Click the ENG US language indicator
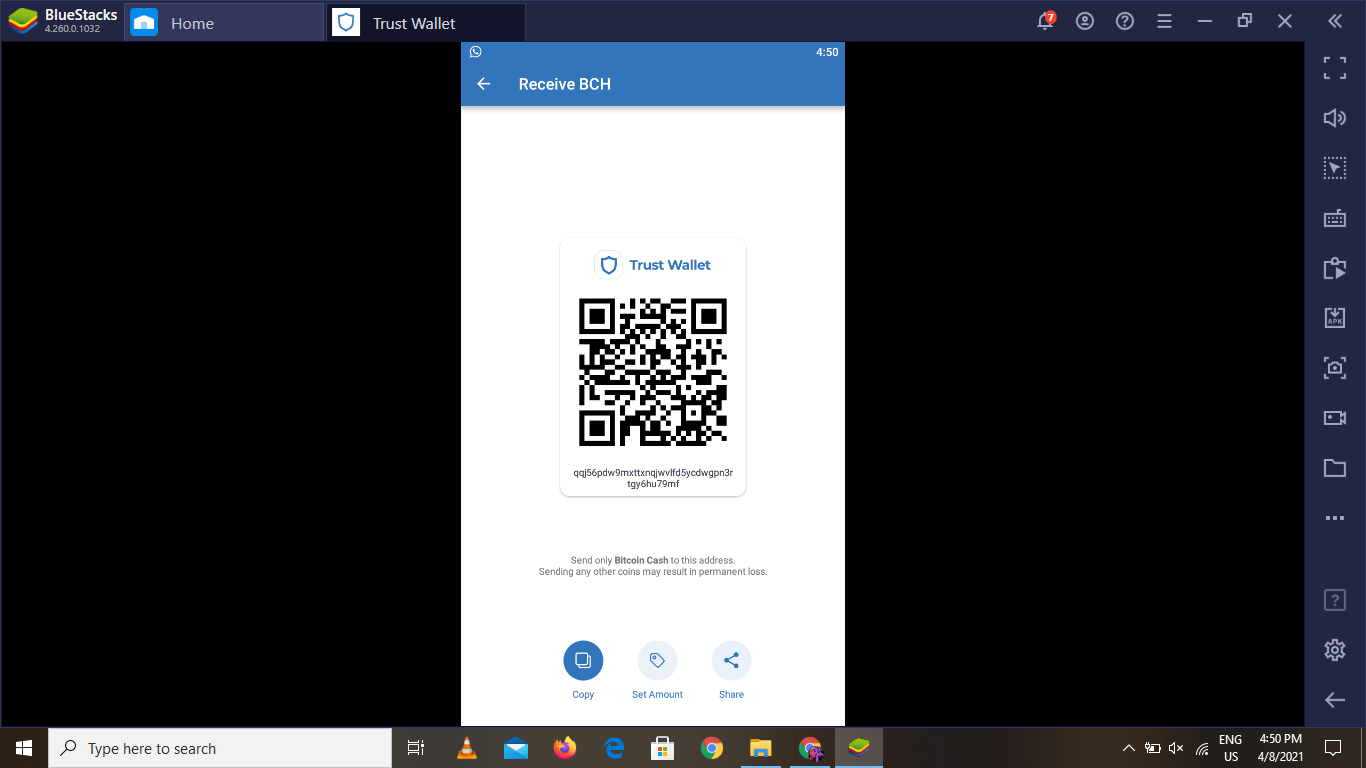This screenshot has width=1366, height=768. pyautogui.click(x=1230, y=748)
